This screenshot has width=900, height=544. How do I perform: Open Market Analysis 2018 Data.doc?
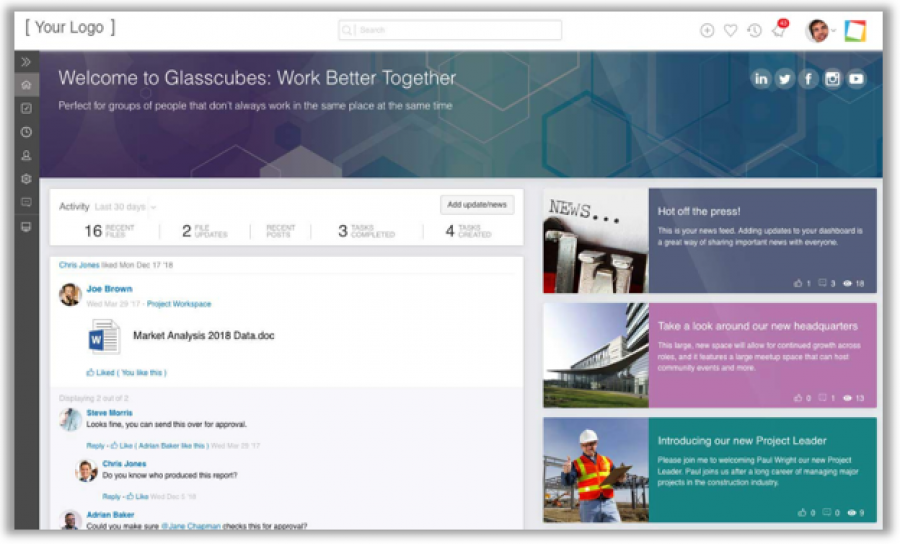(204, 336)
